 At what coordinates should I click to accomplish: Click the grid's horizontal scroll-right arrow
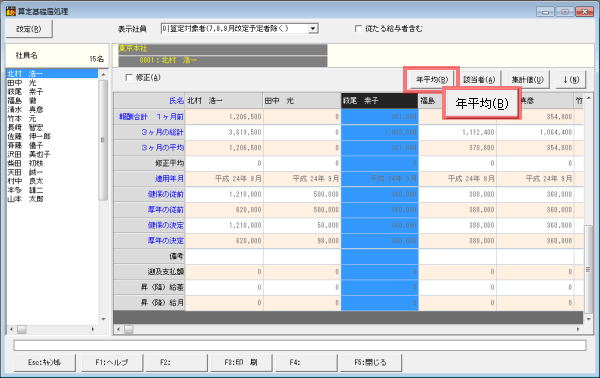click(578, 329)
